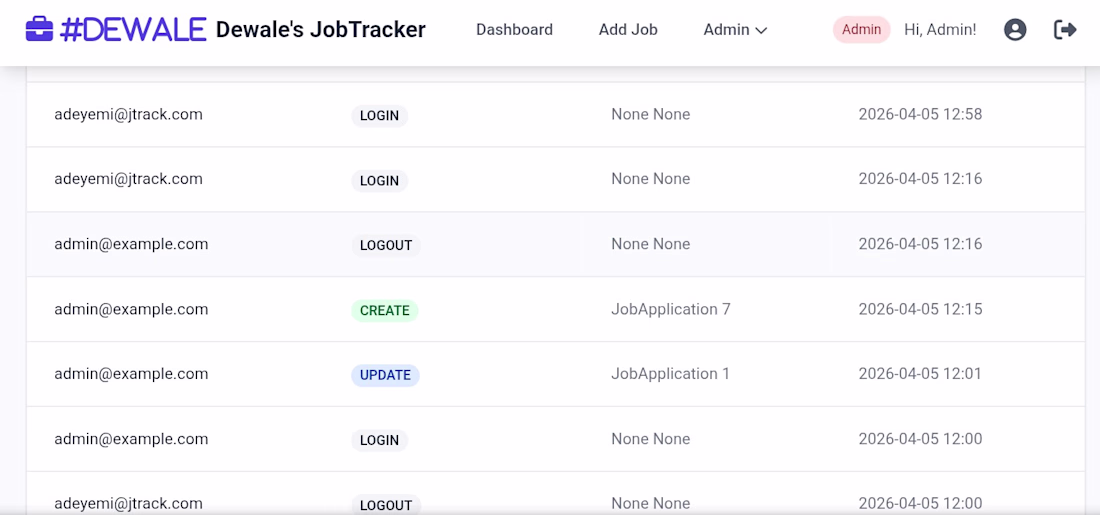
Task: Click the 2026-04-05 12:15 timestamp
Action: coord(920,309)
